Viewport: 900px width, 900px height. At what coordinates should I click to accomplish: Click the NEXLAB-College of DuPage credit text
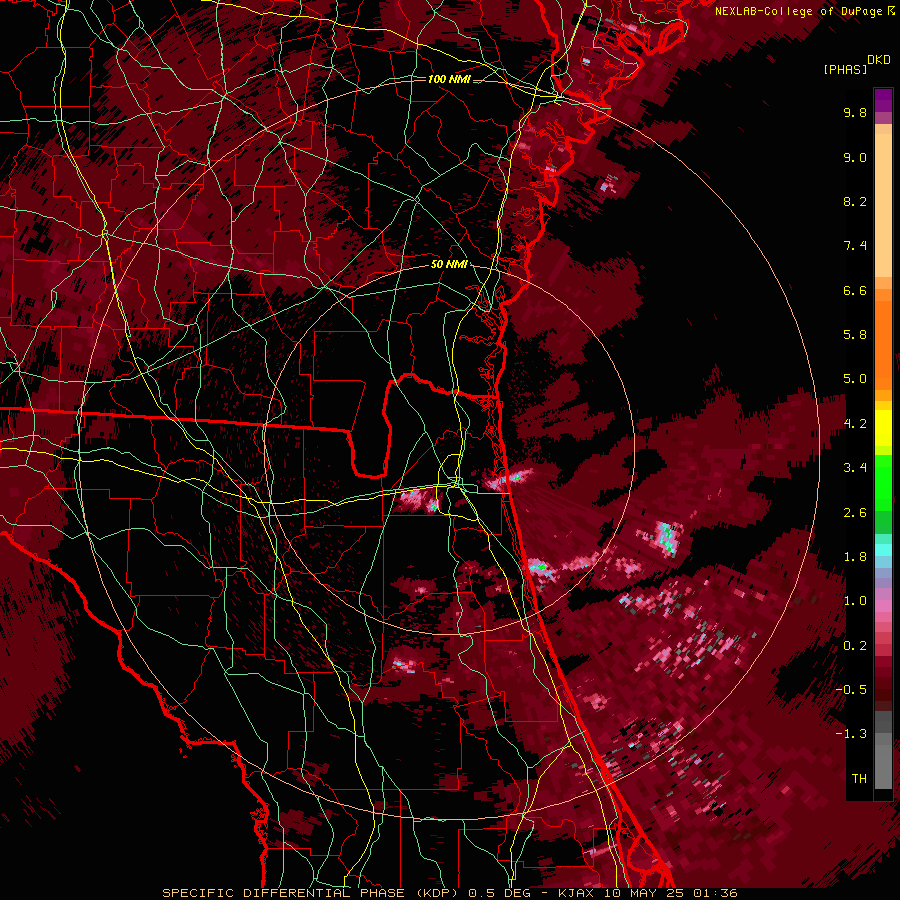pyautogui.click(x=799, y=11)
